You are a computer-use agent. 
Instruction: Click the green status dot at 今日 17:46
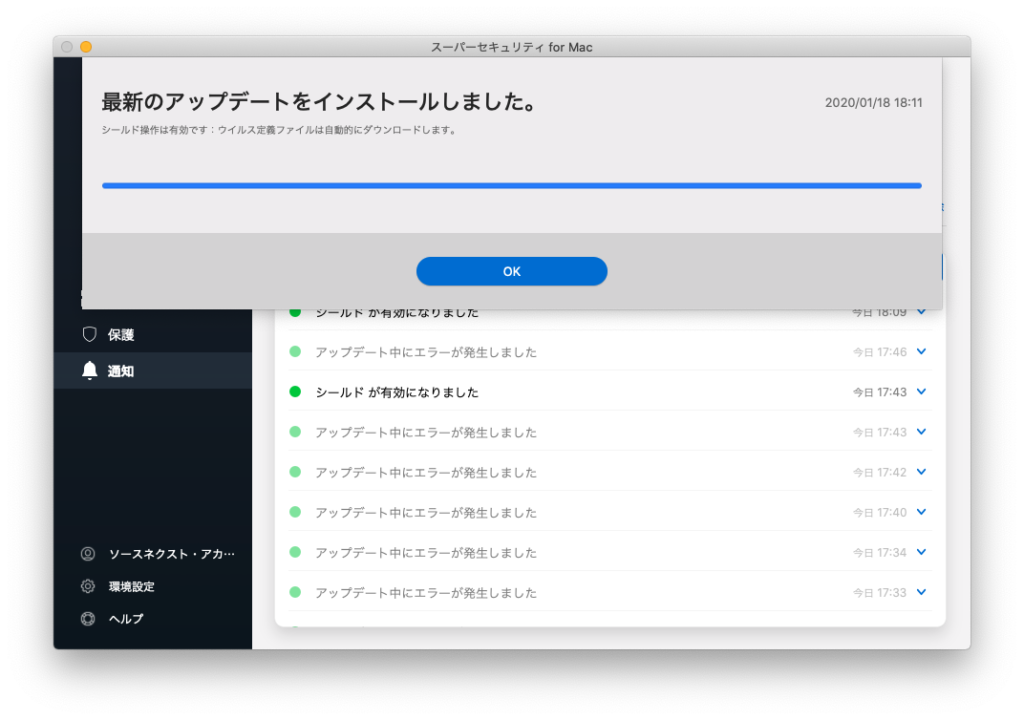(295, 352)
